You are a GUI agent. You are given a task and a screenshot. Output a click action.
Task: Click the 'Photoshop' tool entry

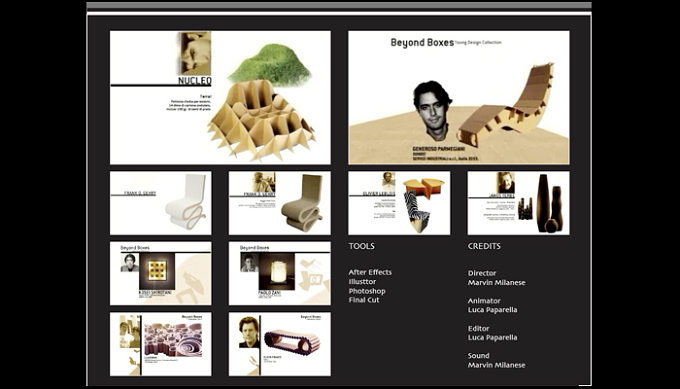pos(367,291)
